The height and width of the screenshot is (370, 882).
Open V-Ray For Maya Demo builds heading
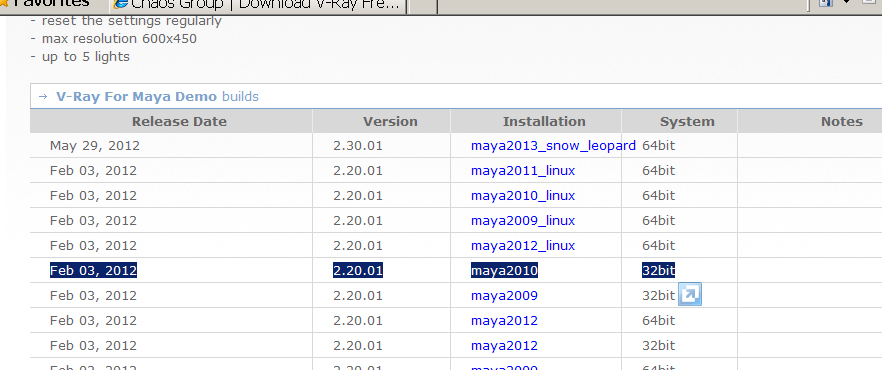158,96
